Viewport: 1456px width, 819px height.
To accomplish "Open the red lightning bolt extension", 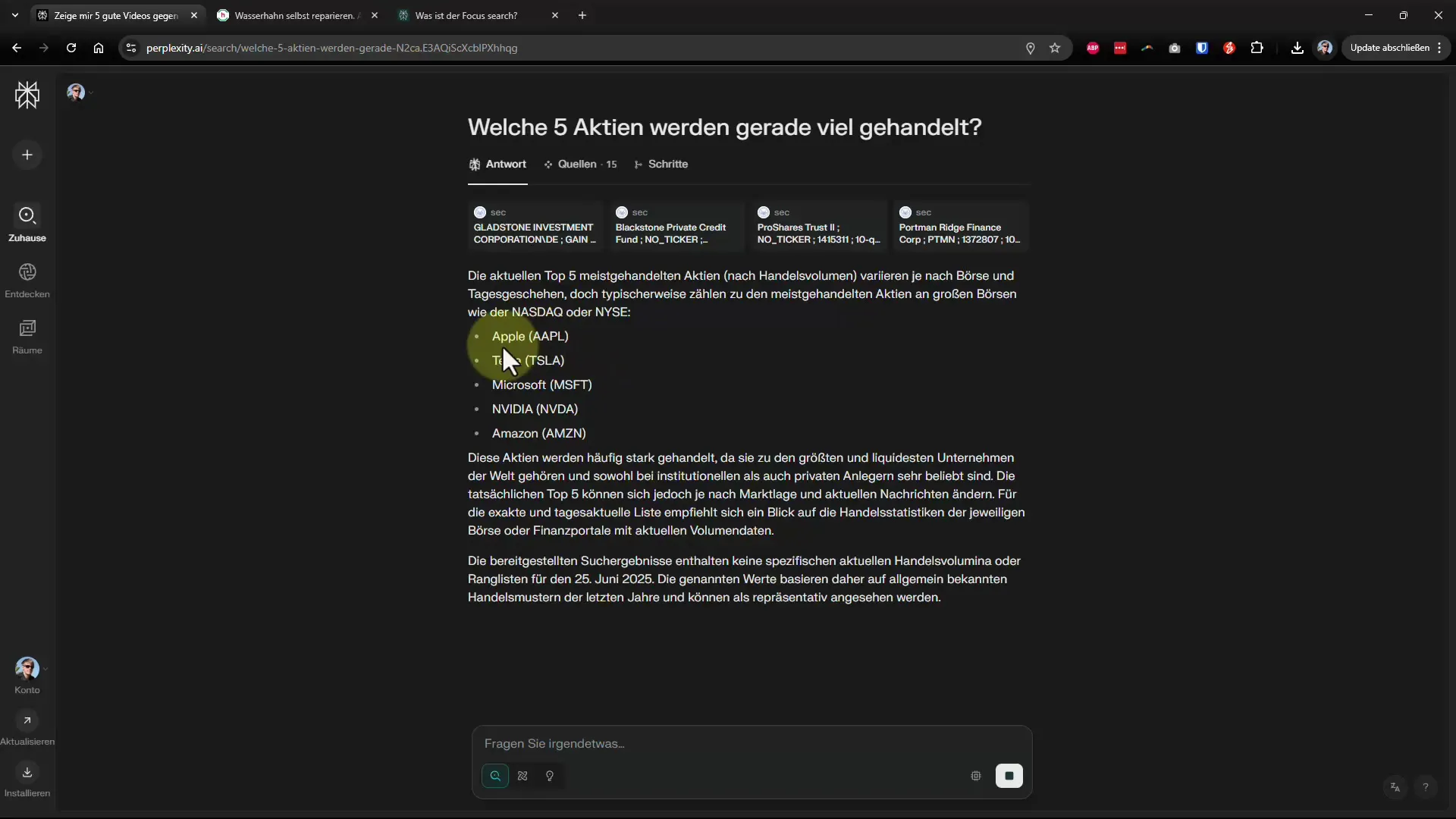I will 1229,48.
